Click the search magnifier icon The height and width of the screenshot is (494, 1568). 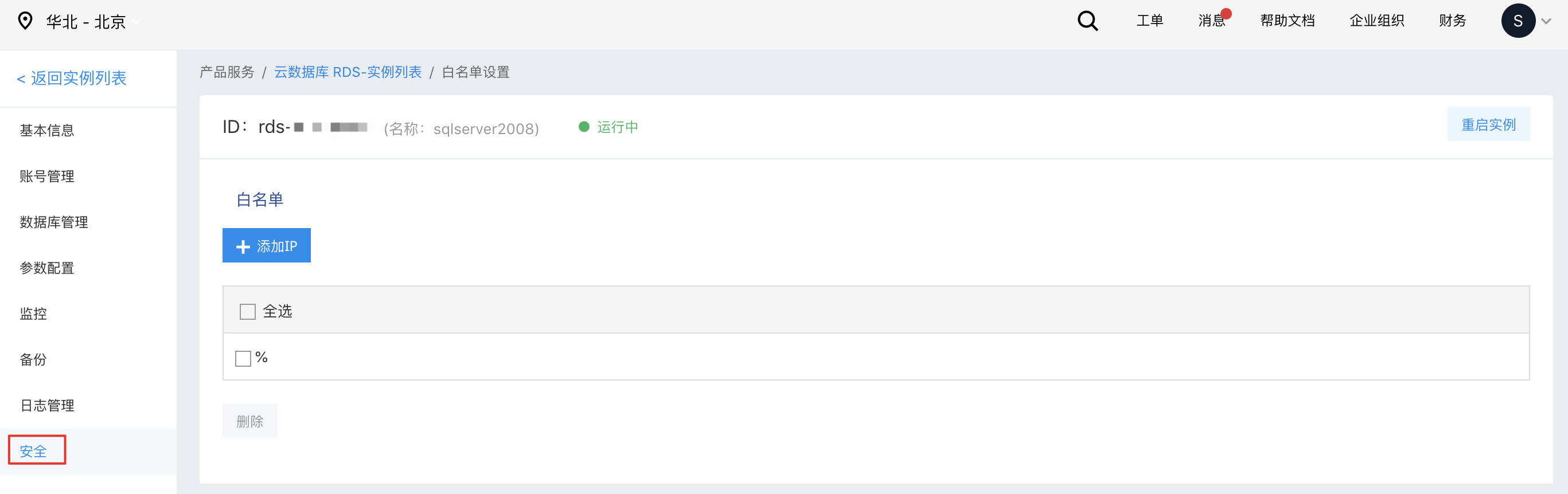coord(1087,21)
